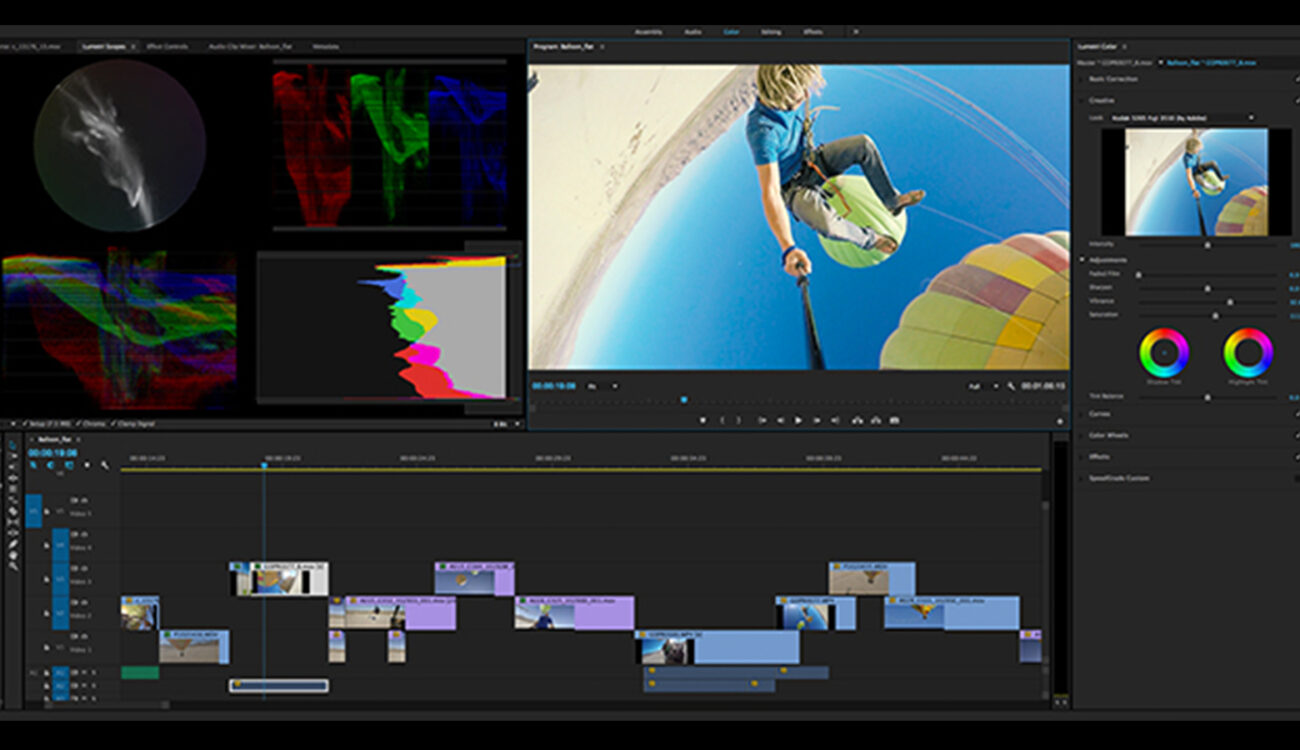Open the Effect Controls panel tab
Image resolution: width=1300 pixels, height=750 pixels.
click(x=167, y=46)
